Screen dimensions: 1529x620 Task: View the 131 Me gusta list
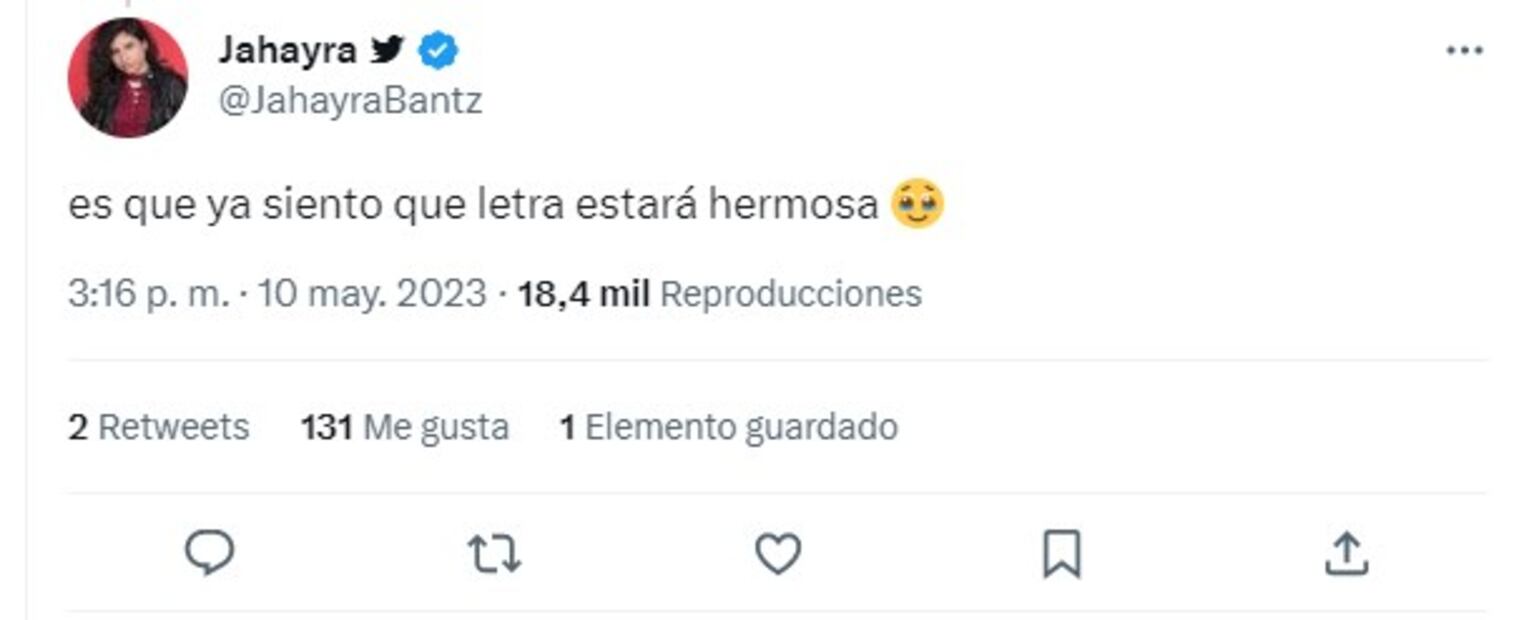point(403,427)
